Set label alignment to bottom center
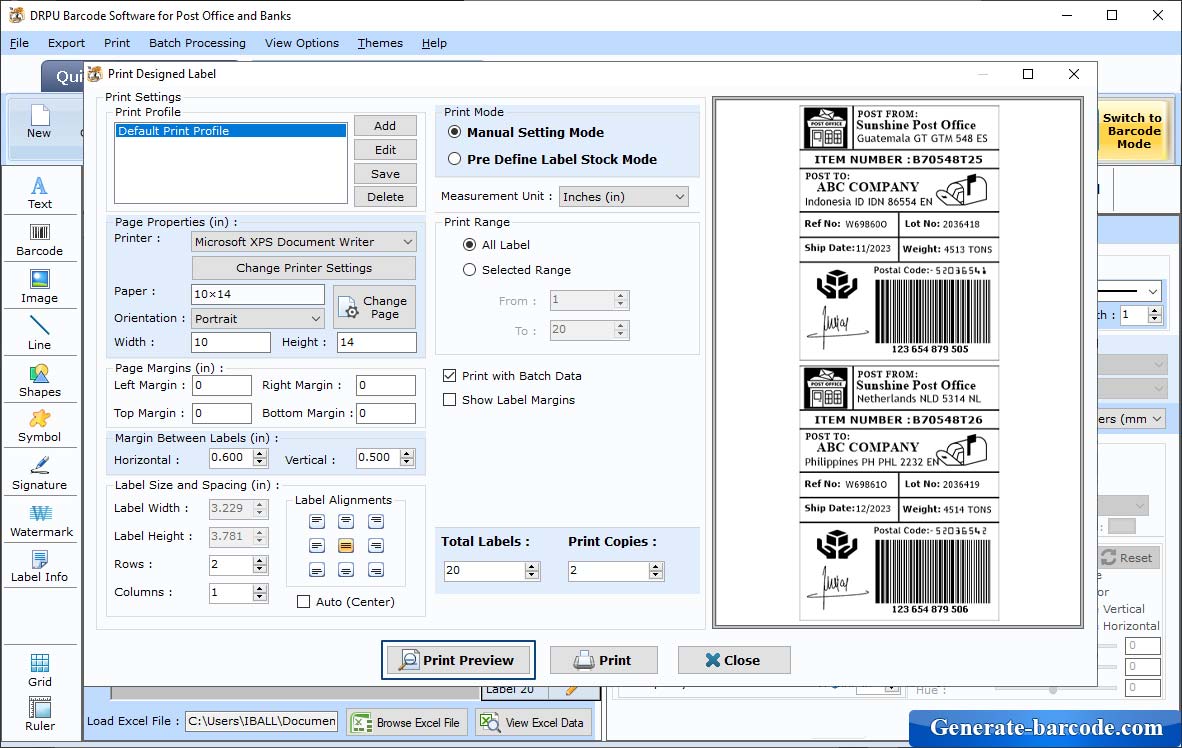1182x748 pixels. pos(346,570)
